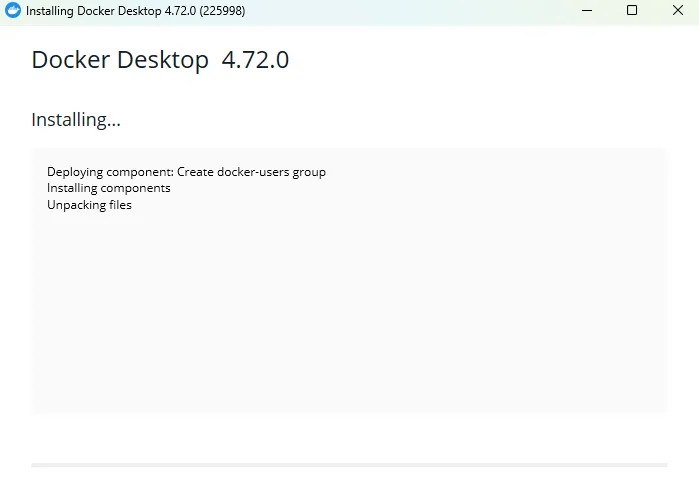The image size is (699, 481).
Task: Click the Docker whale icon in title bar
Action: tap(13, 10)
